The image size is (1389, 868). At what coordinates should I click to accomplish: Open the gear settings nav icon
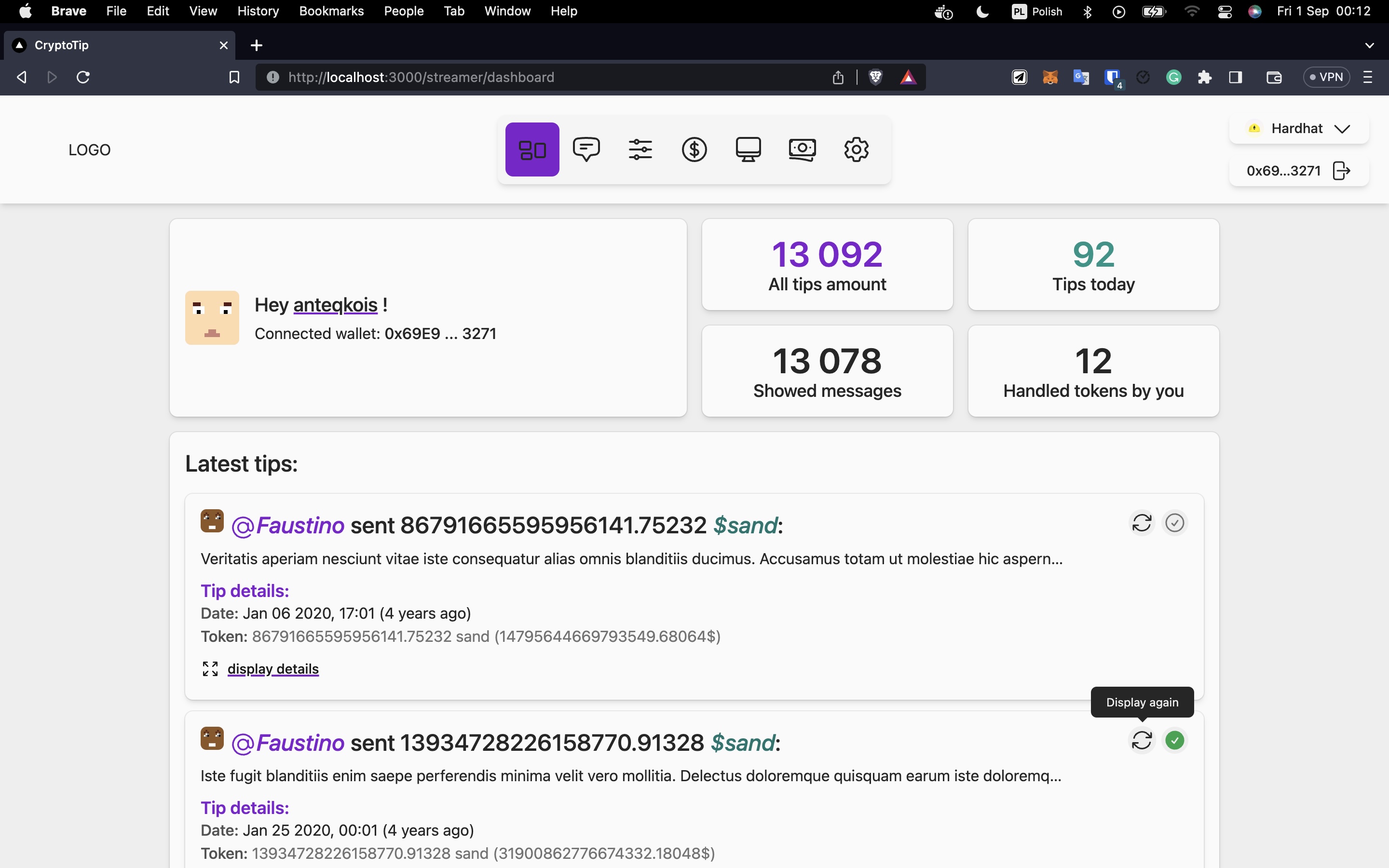856,149
